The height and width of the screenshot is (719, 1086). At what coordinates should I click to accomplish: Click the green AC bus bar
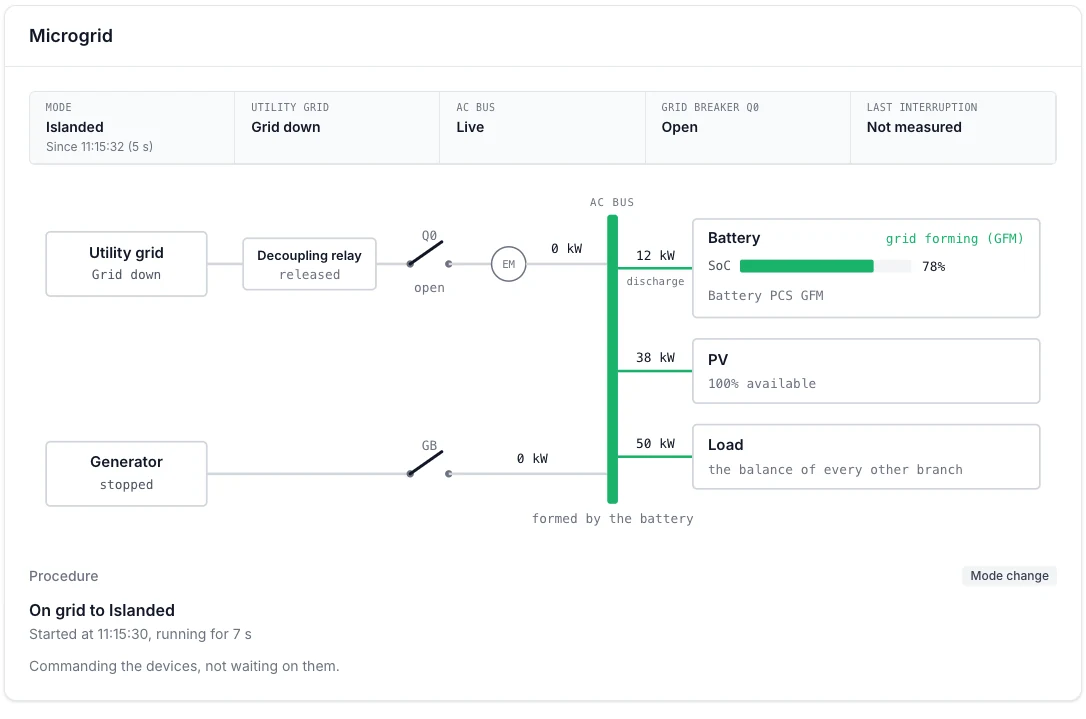pos(612,359)
